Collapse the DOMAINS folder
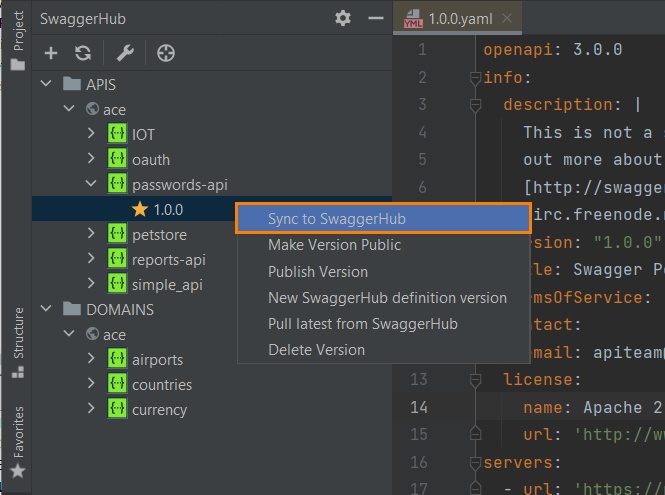Screen dimensions: 665x495 coord(46,309)
